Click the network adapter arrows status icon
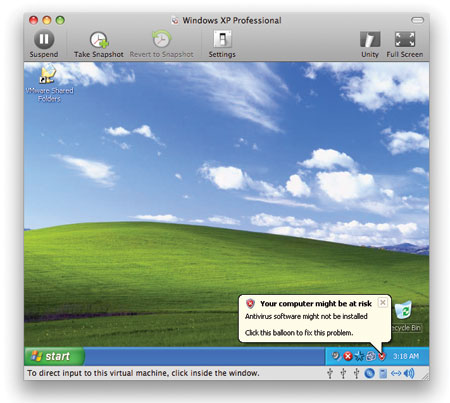 click(x=396, y=373)
